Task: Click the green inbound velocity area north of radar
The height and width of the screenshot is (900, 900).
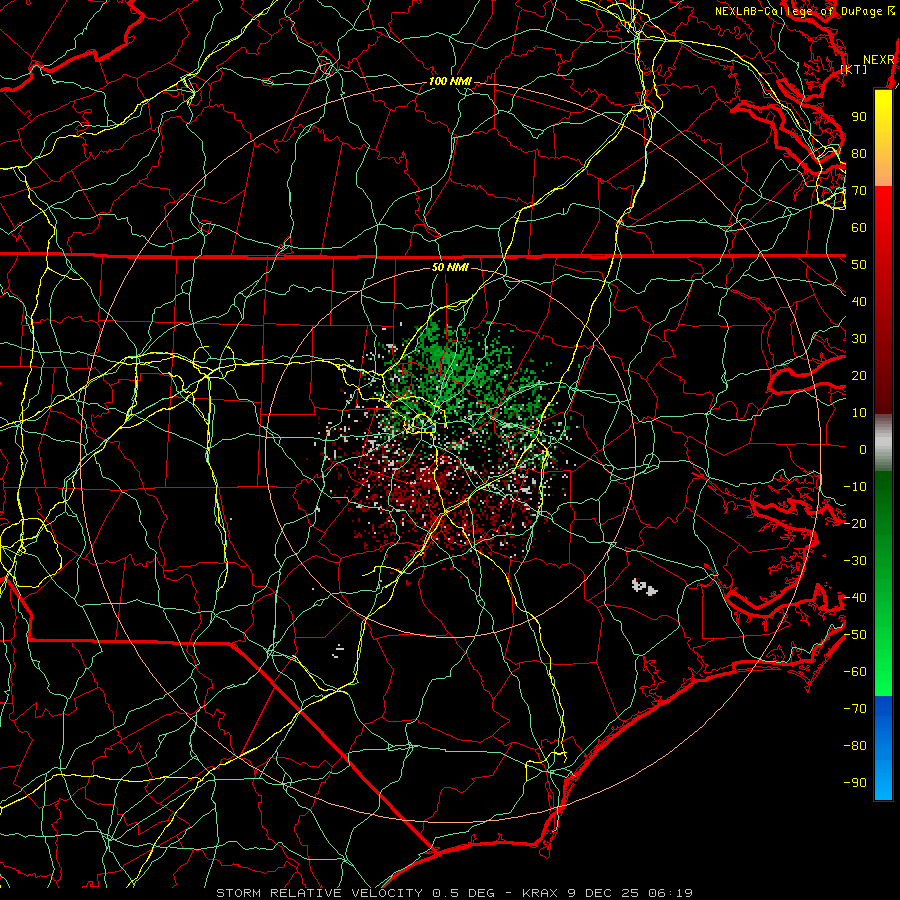Action: [453, 367]
